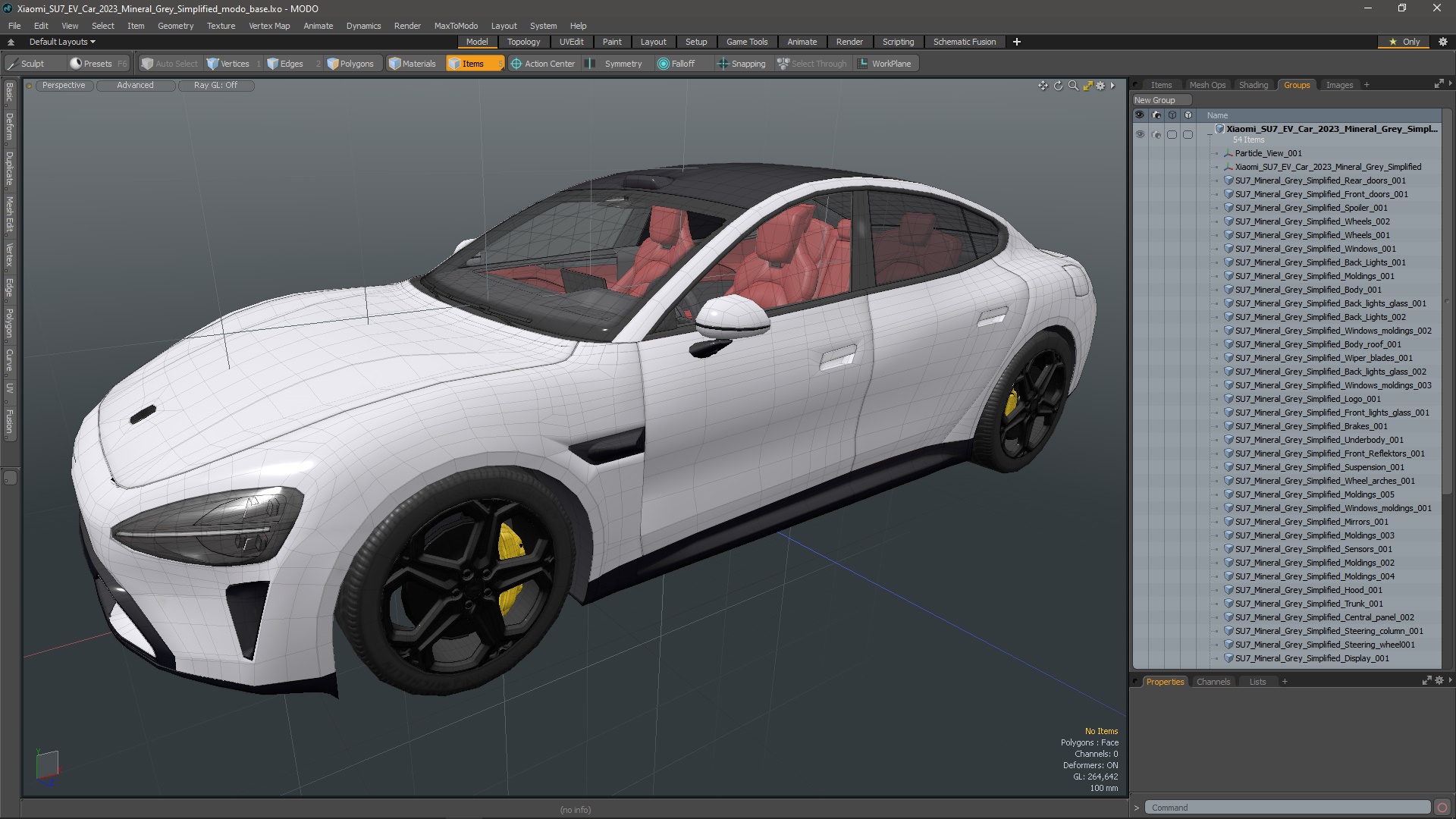Image resolution: width=1456 pixels, height=819 pixels.
Task: Open the Default Layouts dropdown
Action: tap(62, 42)
